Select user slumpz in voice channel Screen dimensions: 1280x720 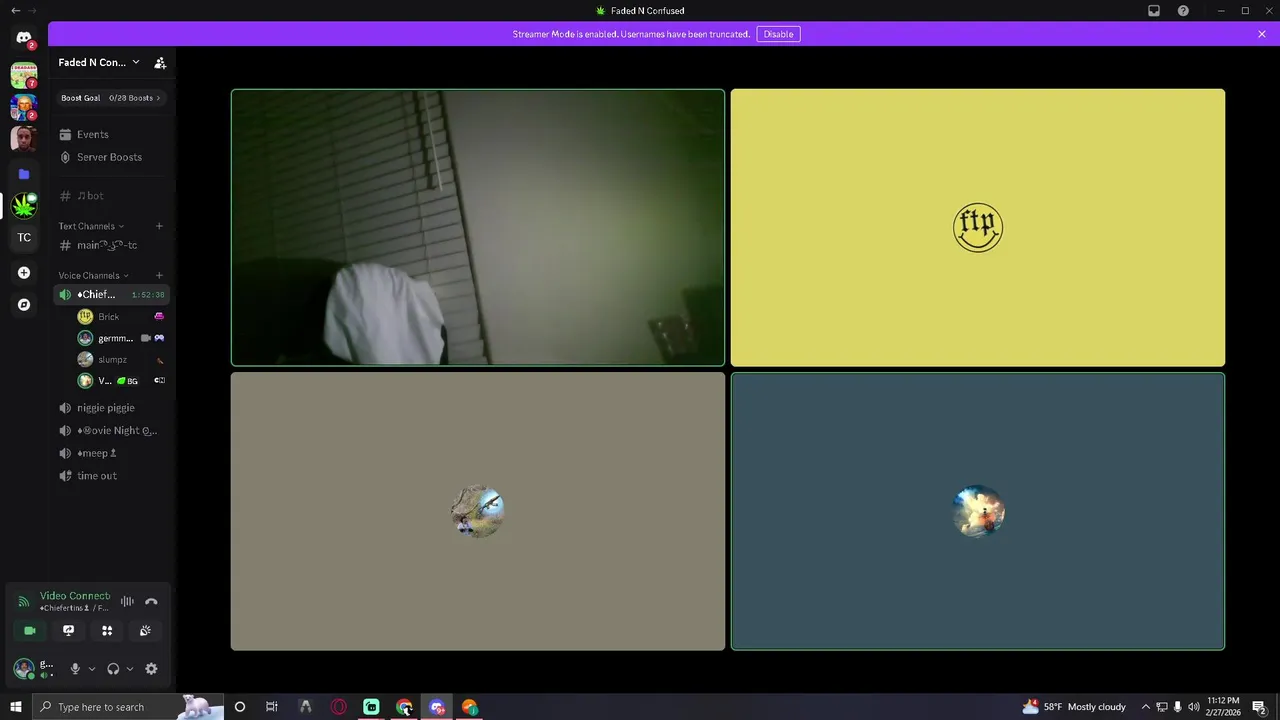click(121, 359)
